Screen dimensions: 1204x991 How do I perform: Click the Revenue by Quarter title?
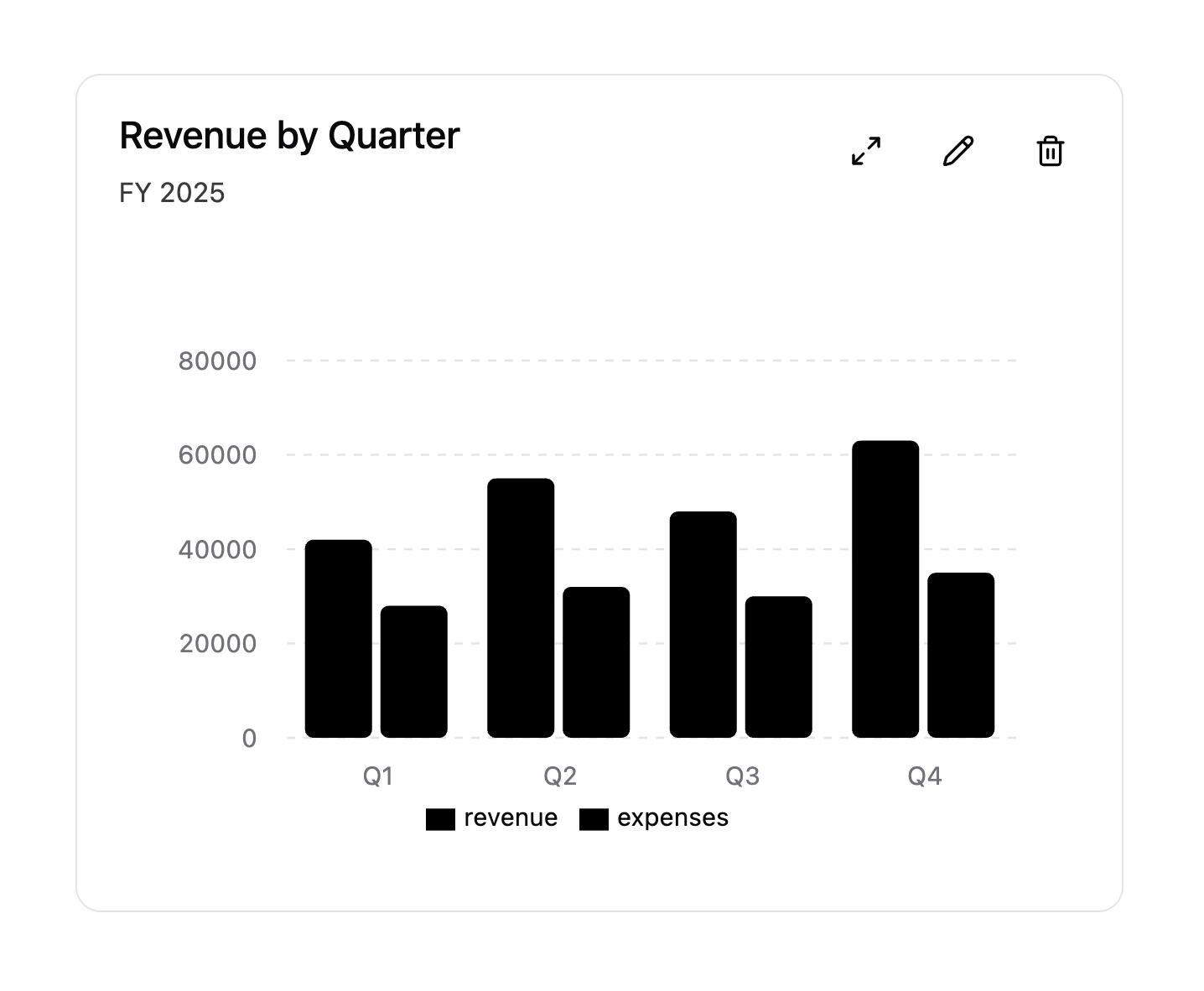(289, 135)
